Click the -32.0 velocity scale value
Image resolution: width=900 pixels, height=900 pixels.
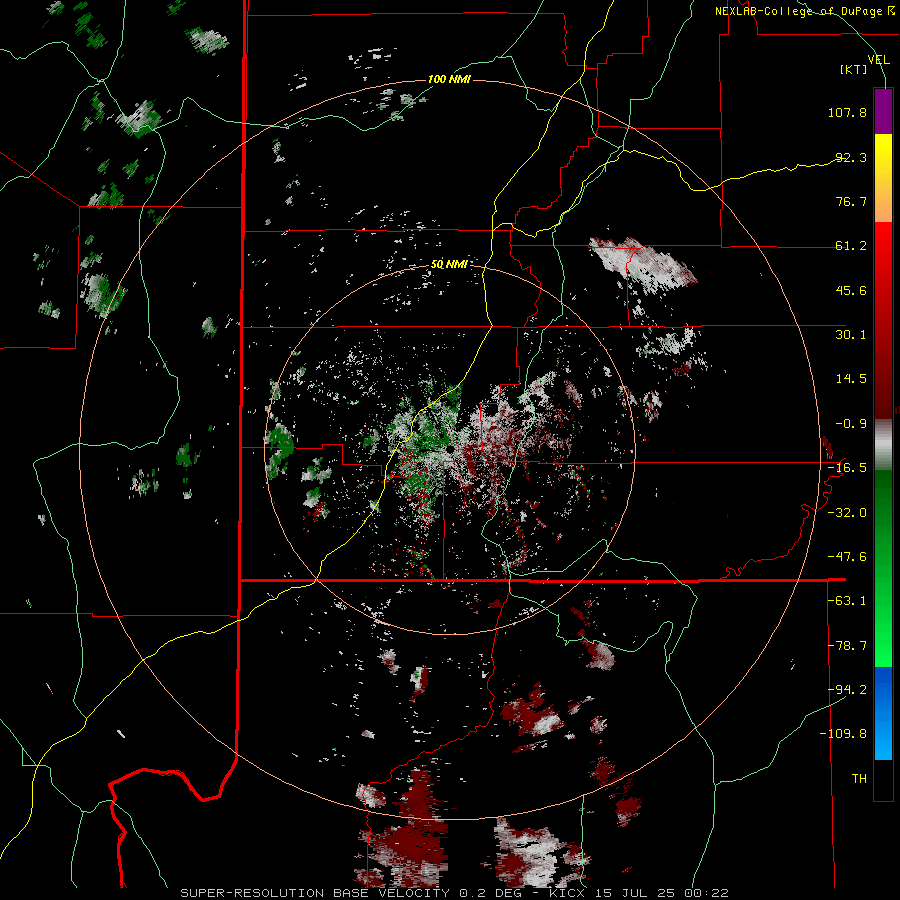(847, 513)
